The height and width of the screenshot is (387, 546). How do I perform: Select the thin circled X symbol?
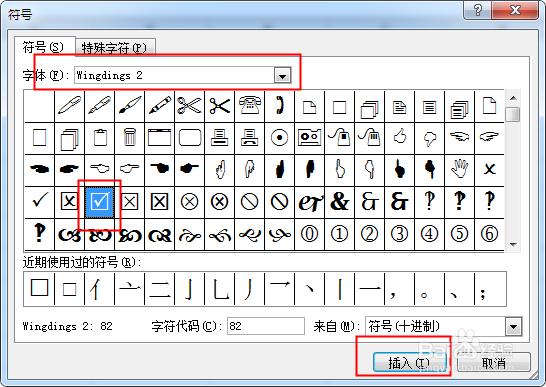[190, 202]
